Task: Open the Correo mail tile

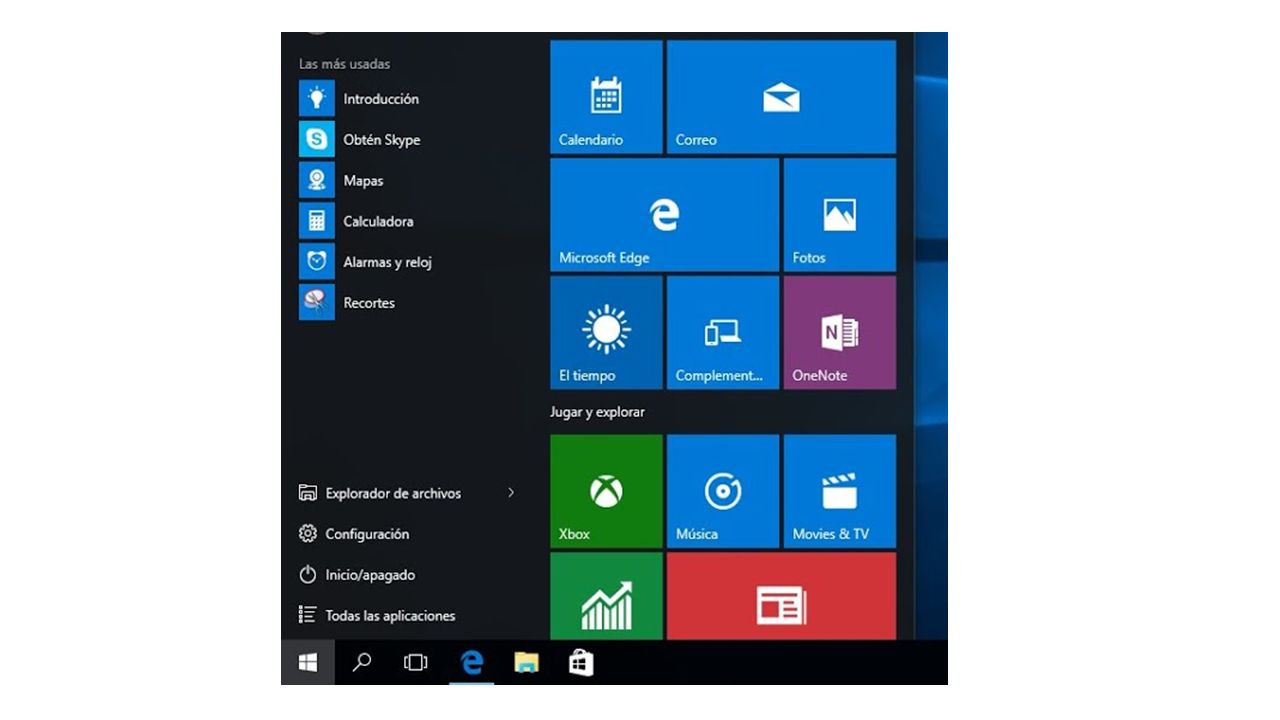Action: click(781, 97)
